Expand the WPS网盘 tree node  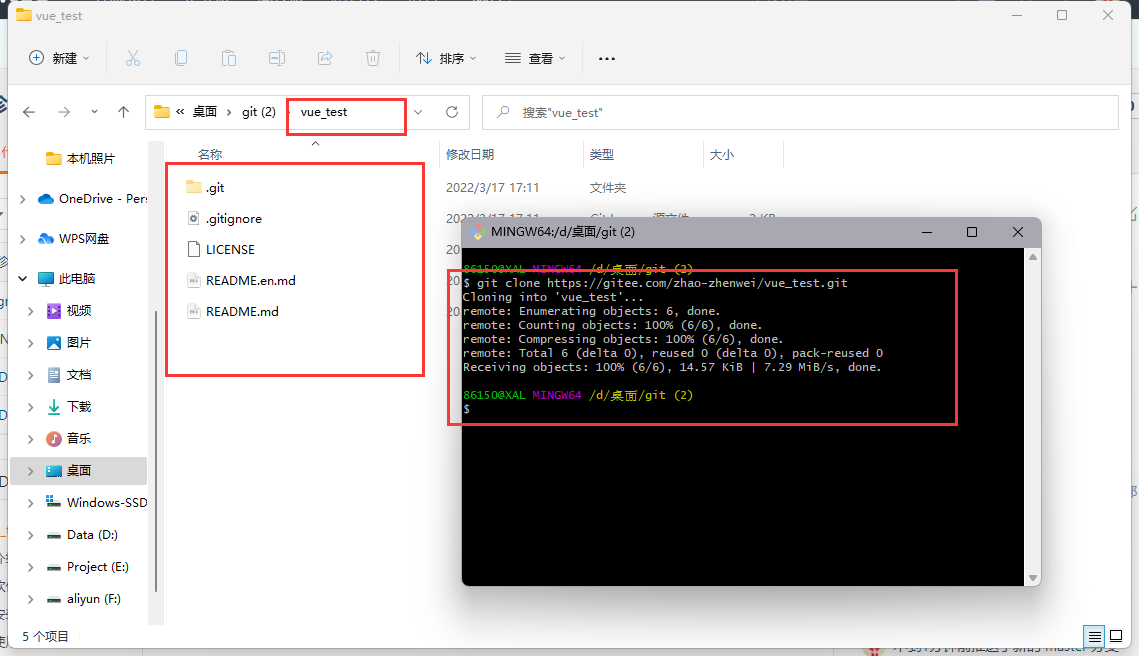click(x=23, y=239)
